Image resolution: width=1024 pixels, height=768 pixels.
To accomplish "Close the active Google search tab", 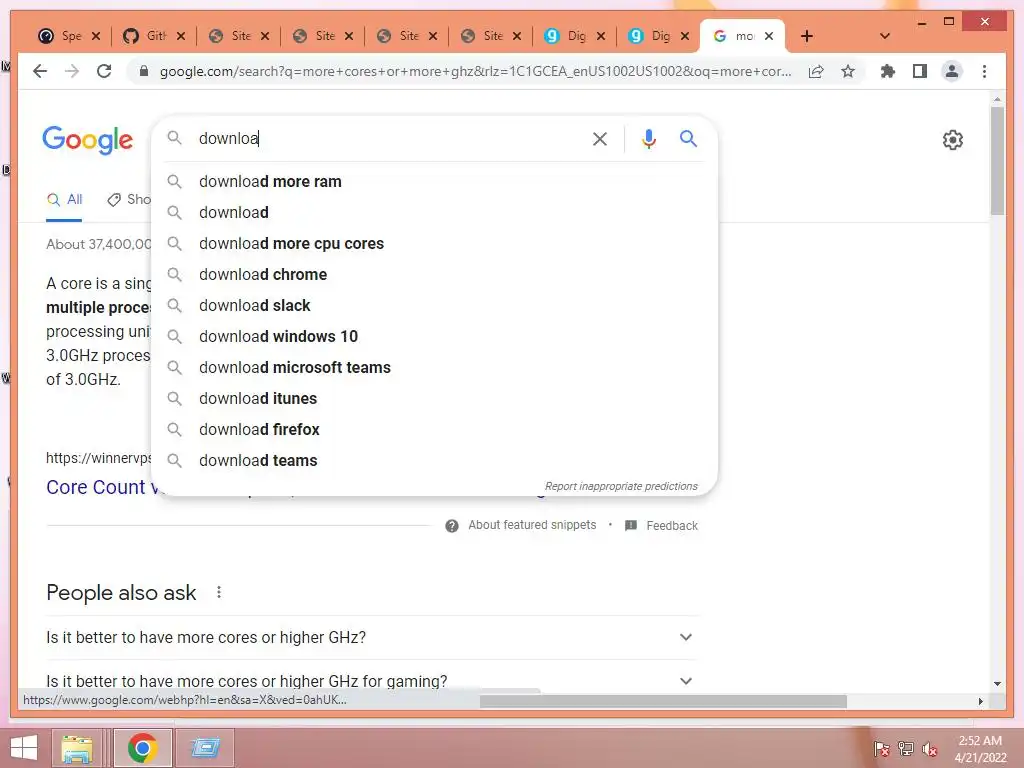I will point(769,36).
